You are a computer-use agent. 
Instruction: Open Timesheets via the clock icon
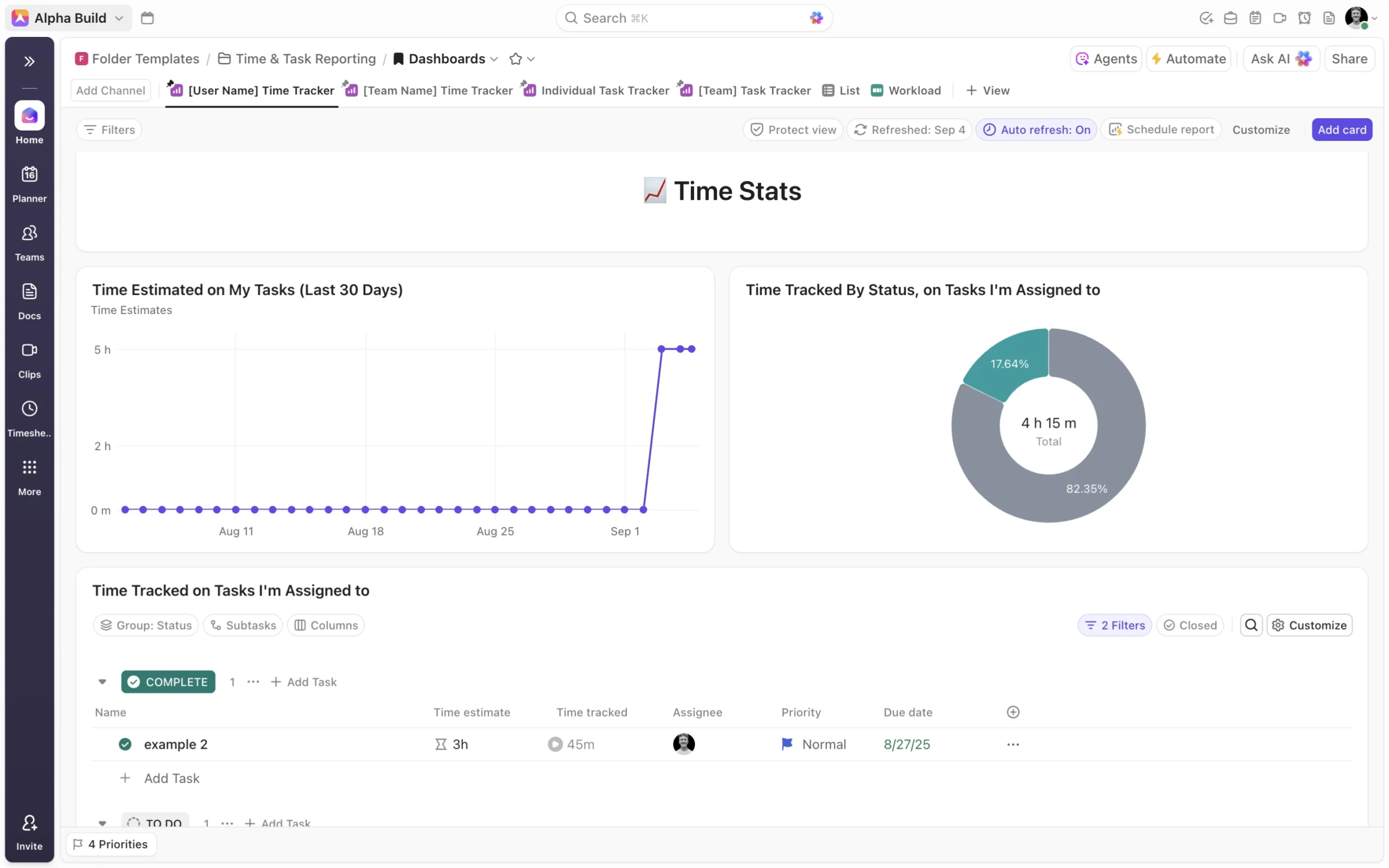point(29,409)
